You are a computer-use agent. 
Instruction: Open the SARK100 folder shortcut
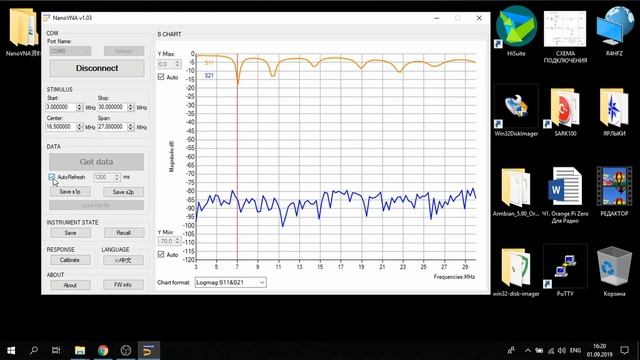(x=565, y=111)
